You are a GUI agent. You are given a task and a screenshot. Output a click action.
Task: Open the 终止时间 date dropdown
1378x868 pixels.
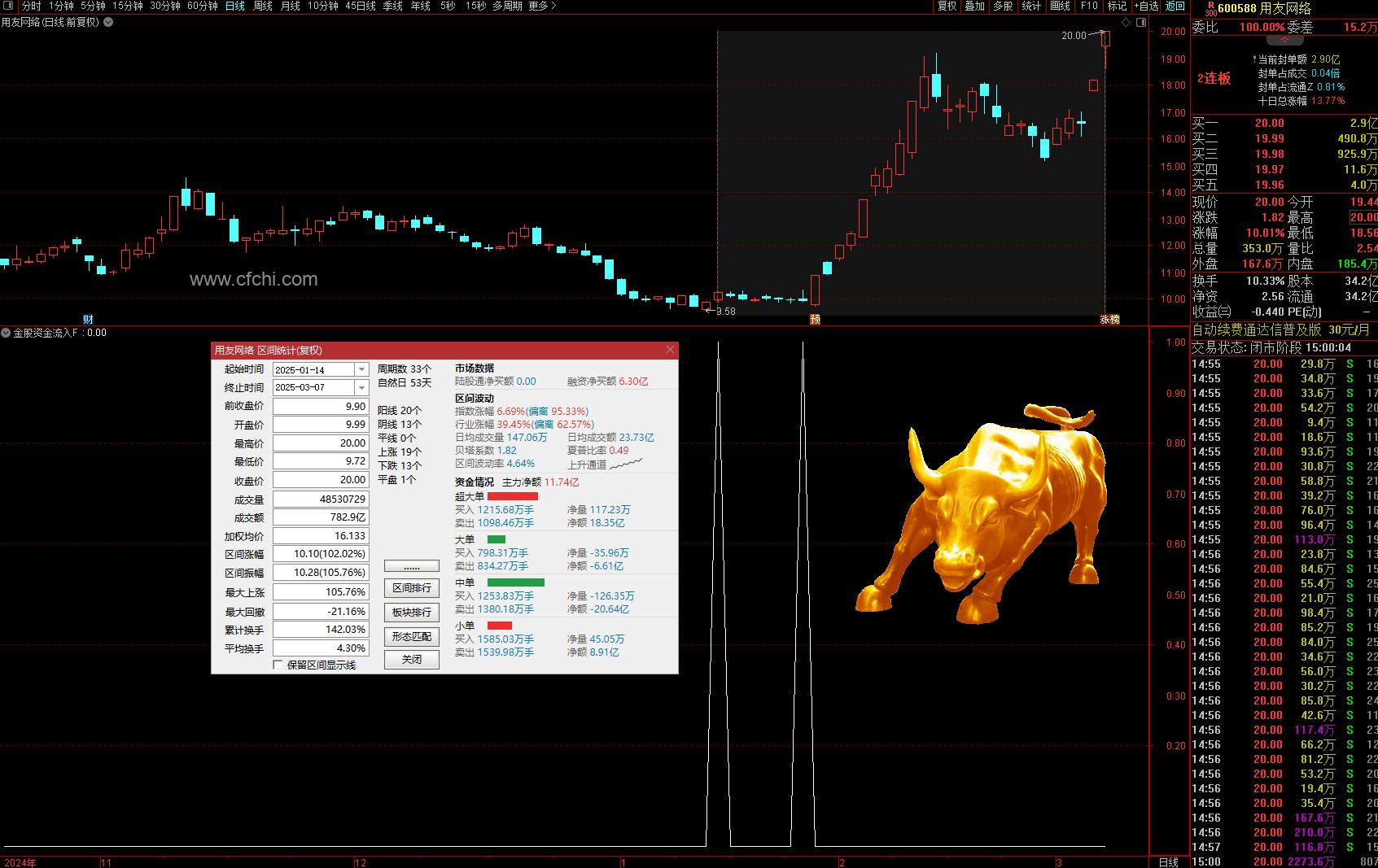pos(361,387)
